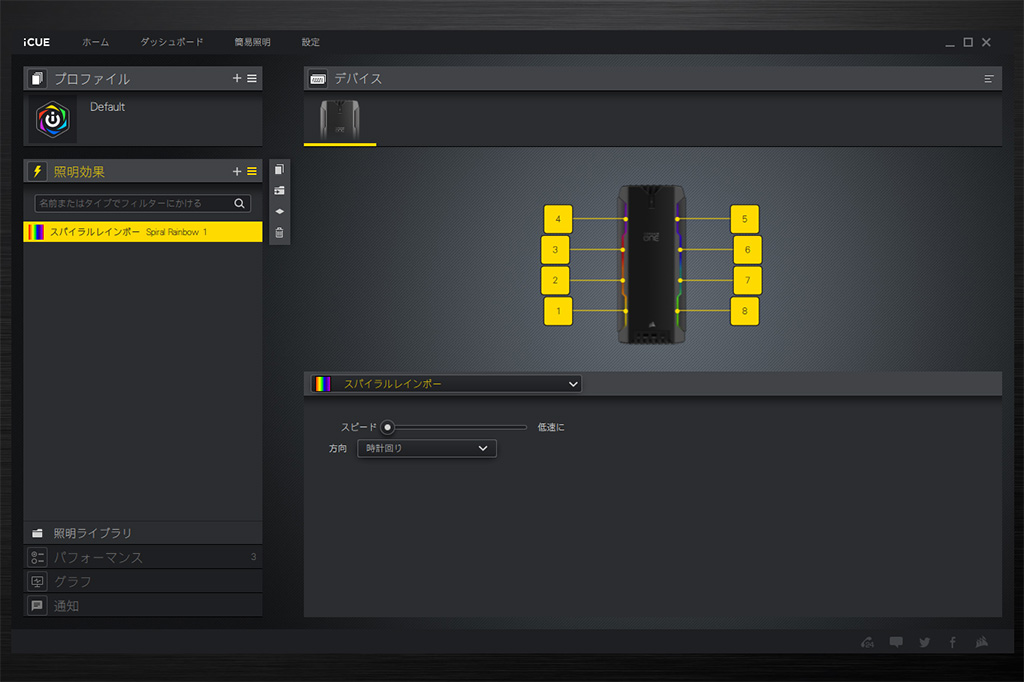Select lighting zone 1
Screen dimensions: 1024x682
coord(558,311)
